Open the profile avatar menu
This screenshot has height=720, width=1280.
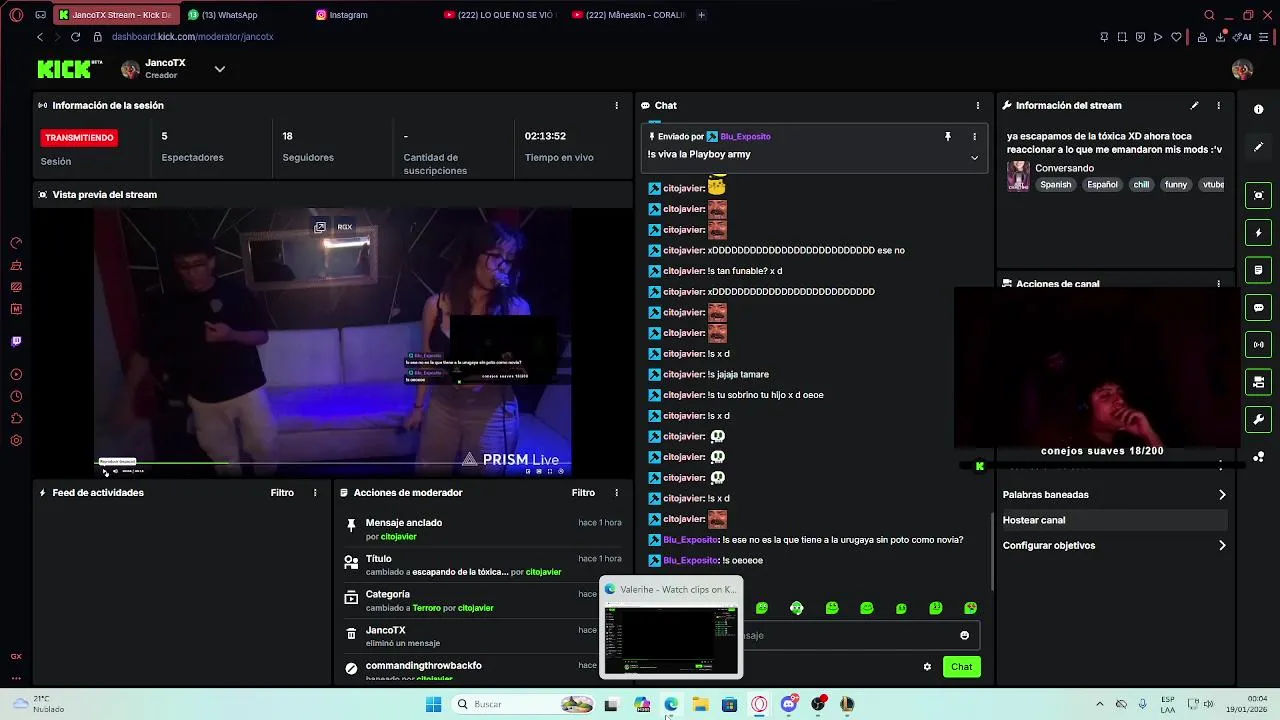coord(1242,69)
